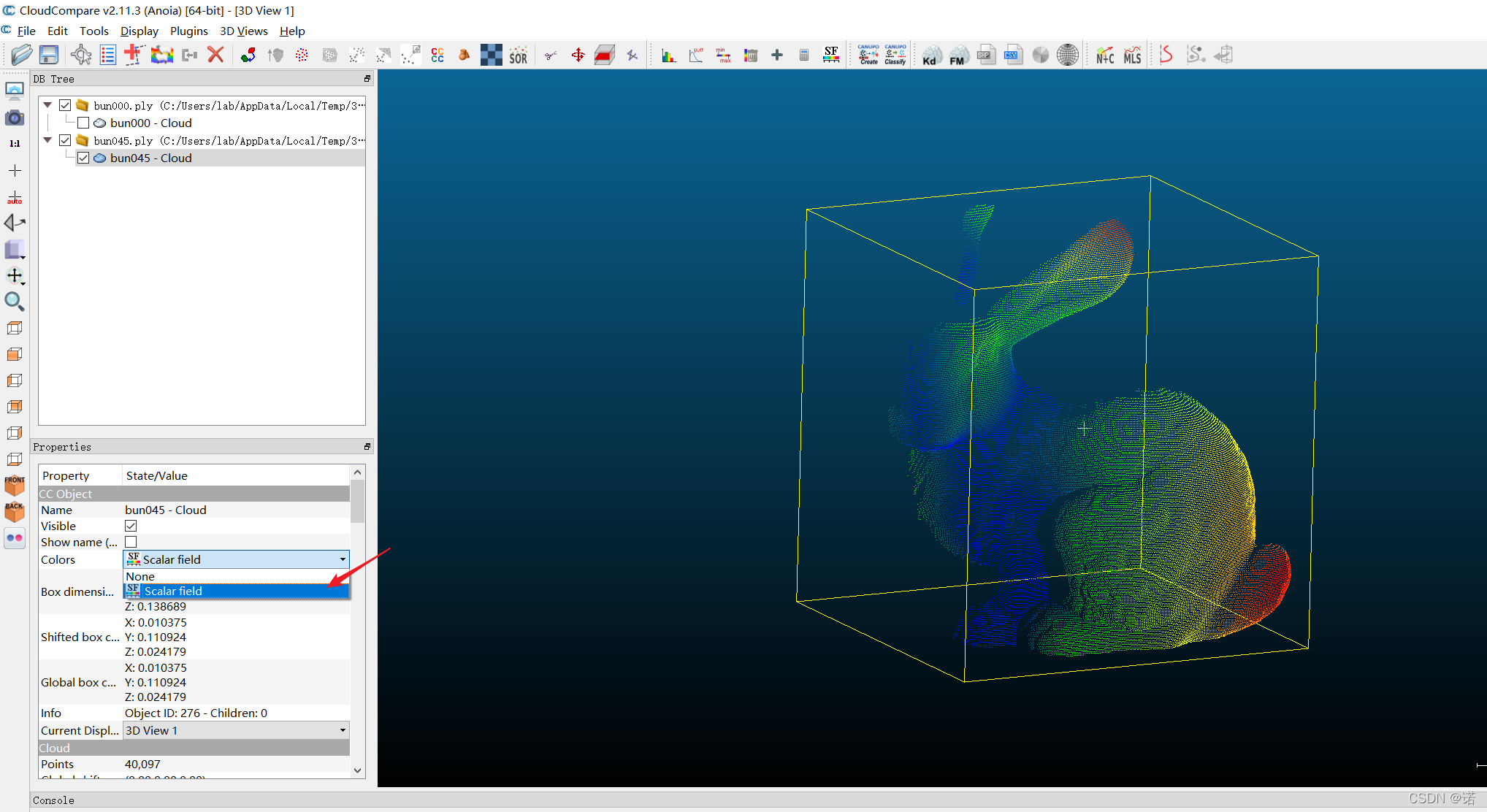Float the DB Tree panel with its button
The height and width of the screenshot is (812, 1487).
coord(367,79)
